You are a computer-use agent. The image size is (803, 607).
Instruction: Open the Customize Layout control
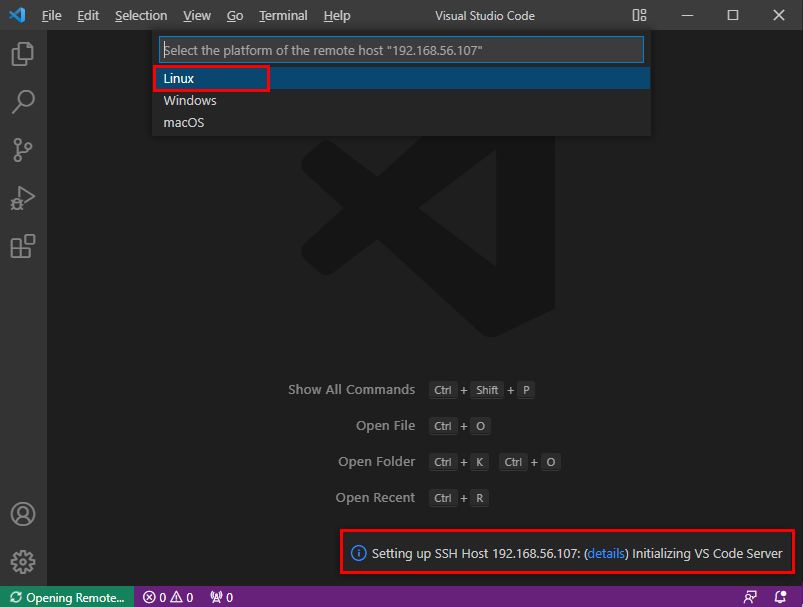[x=639, y=15]
